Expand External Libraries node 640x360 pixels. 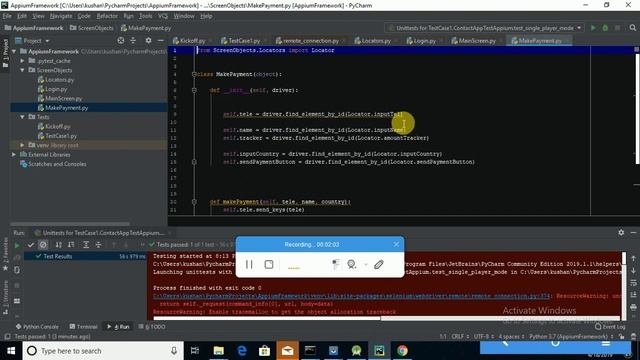(x=14, y=154)
